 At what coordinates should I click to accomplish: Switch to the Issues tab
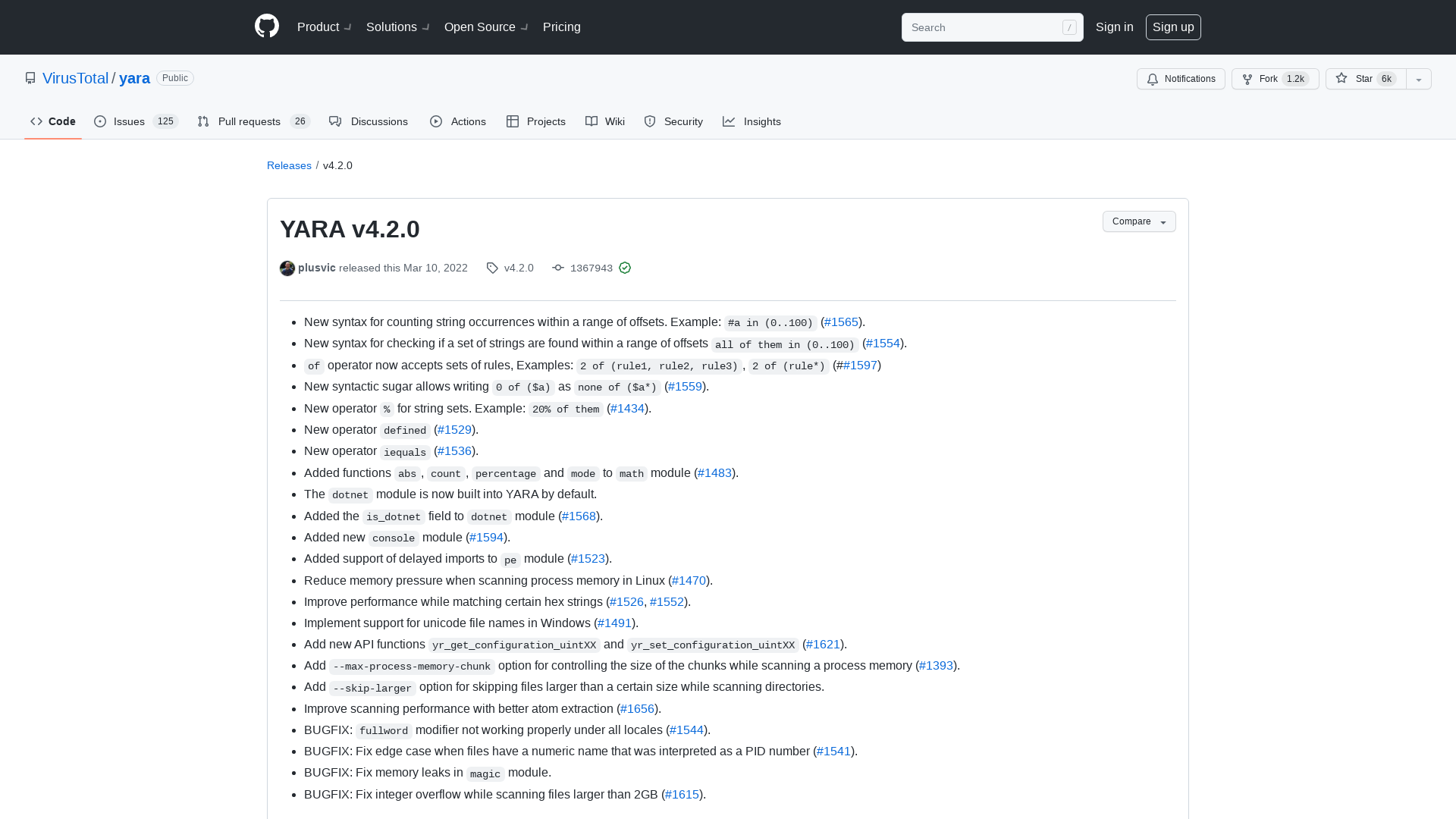pos(136,121)
